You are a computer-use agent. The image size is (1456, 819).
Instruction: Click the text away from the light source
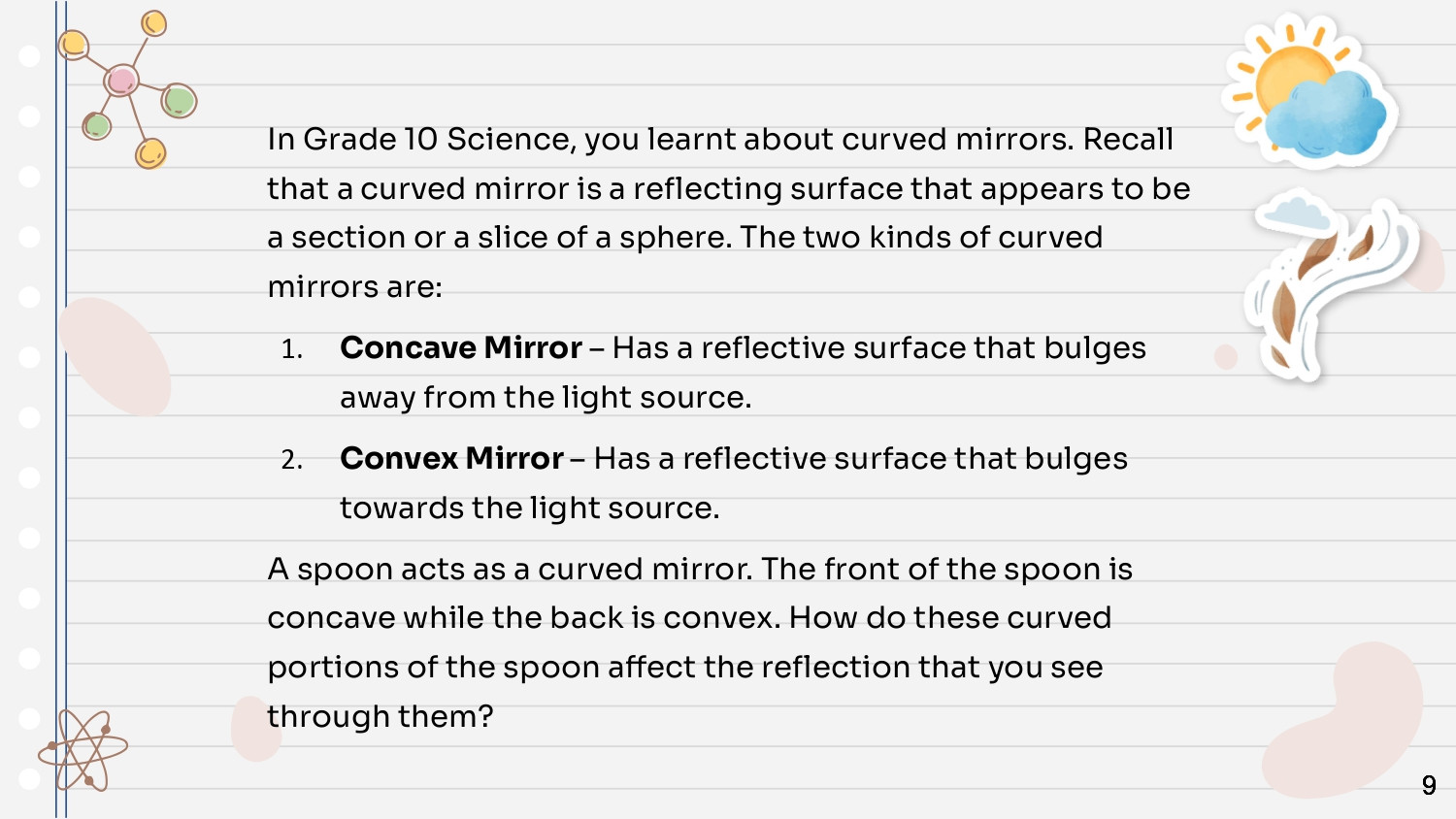(546, 398)
